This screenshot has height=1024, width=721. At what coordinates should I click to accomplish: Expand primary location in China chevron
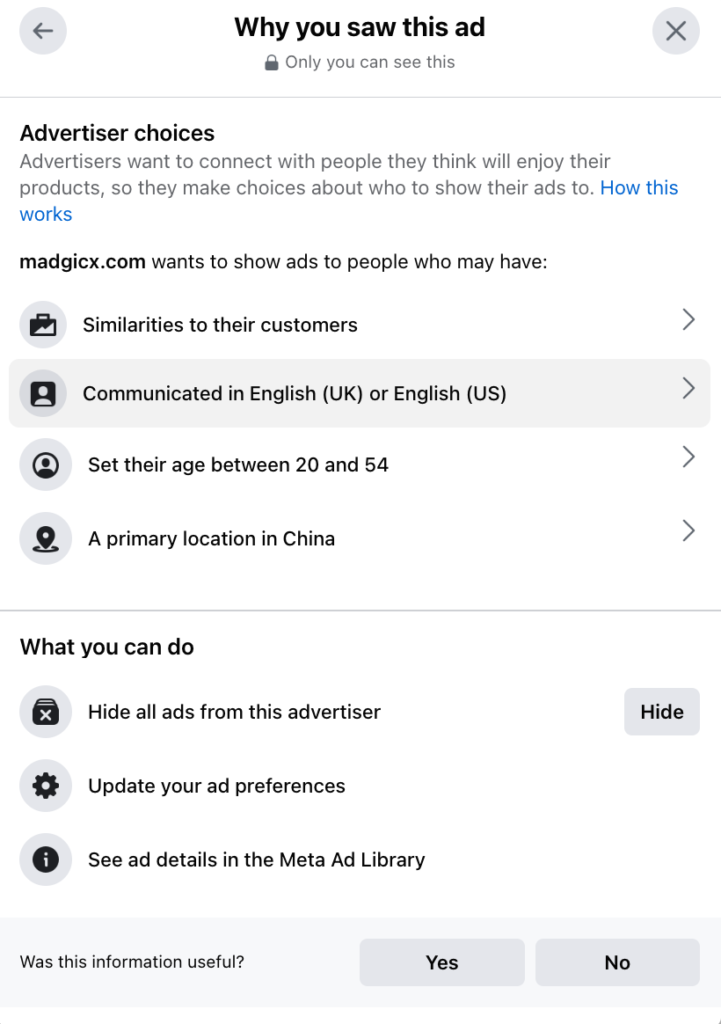tap(688, 531)
